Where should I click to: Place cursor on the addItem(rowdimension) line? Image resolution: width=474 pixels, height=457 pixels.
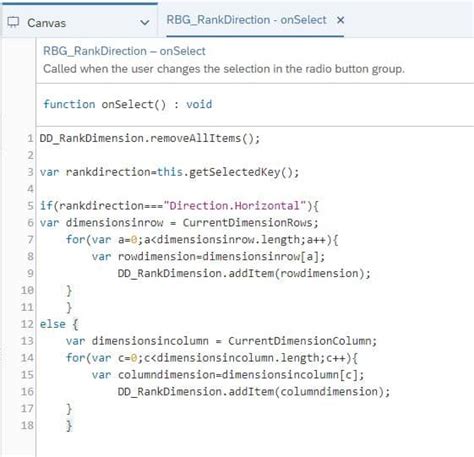(x=244, y=273)
